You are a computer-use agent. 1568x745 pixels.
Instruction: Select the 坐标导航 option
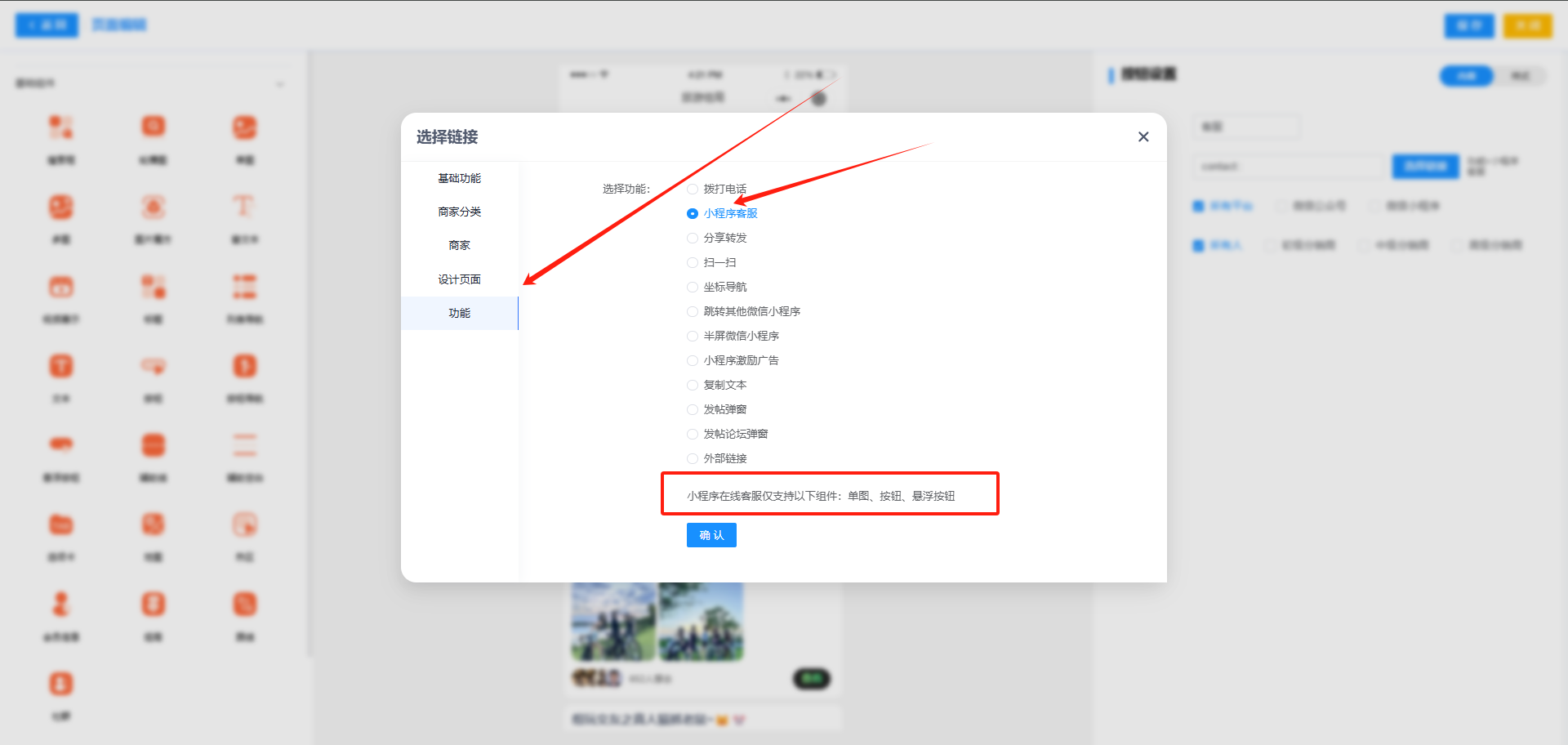tap(693, 288)
